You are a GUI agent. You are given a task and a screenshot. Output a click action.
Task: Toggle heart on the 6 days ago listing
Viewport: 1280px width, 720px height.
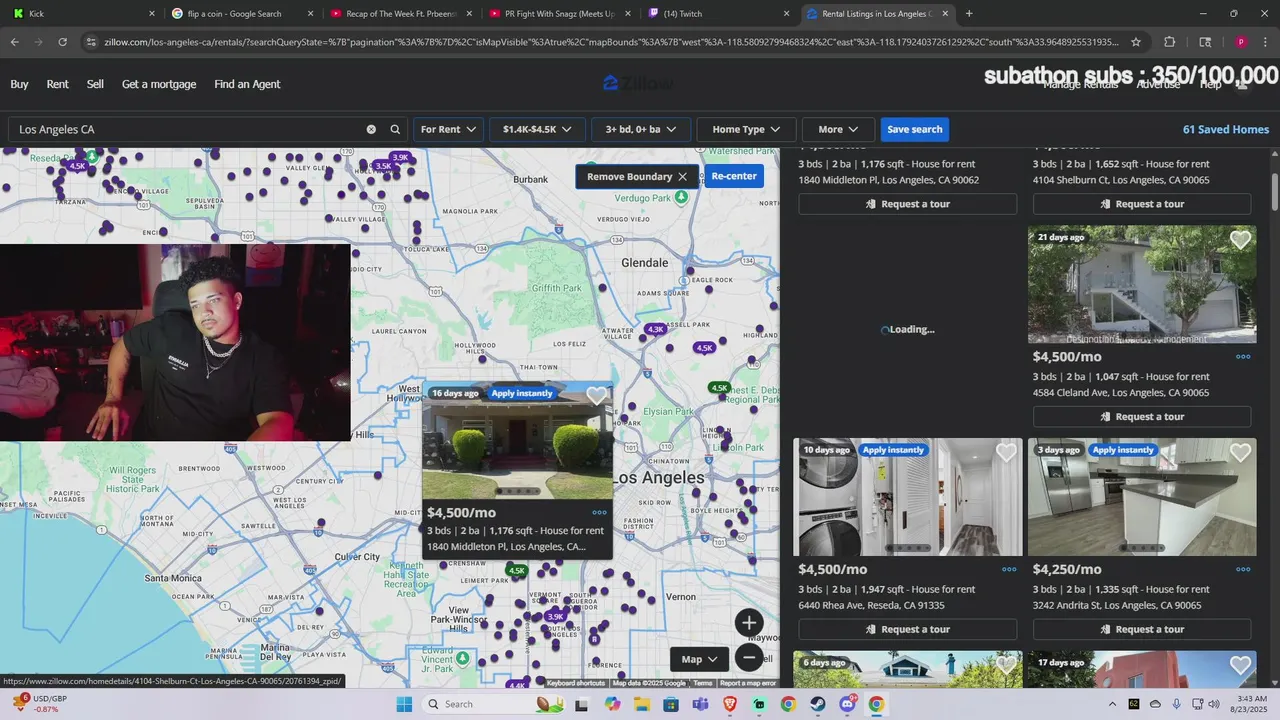click(1006, 665)
